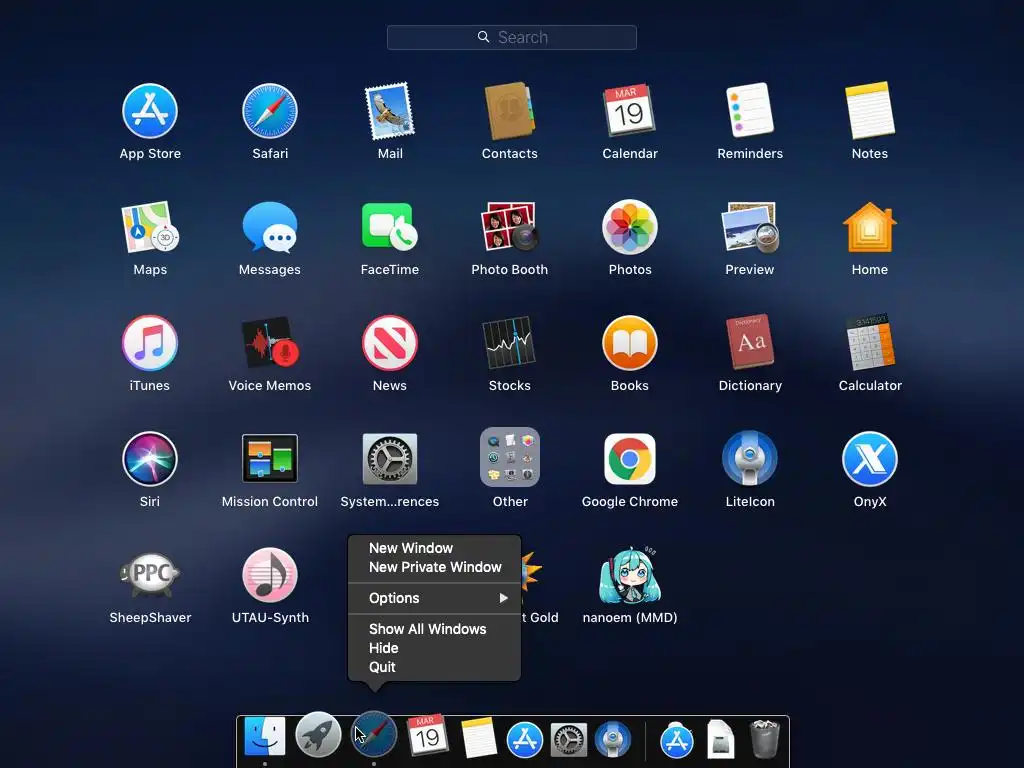Open Calendar from the Dock

tap(427, 735)
